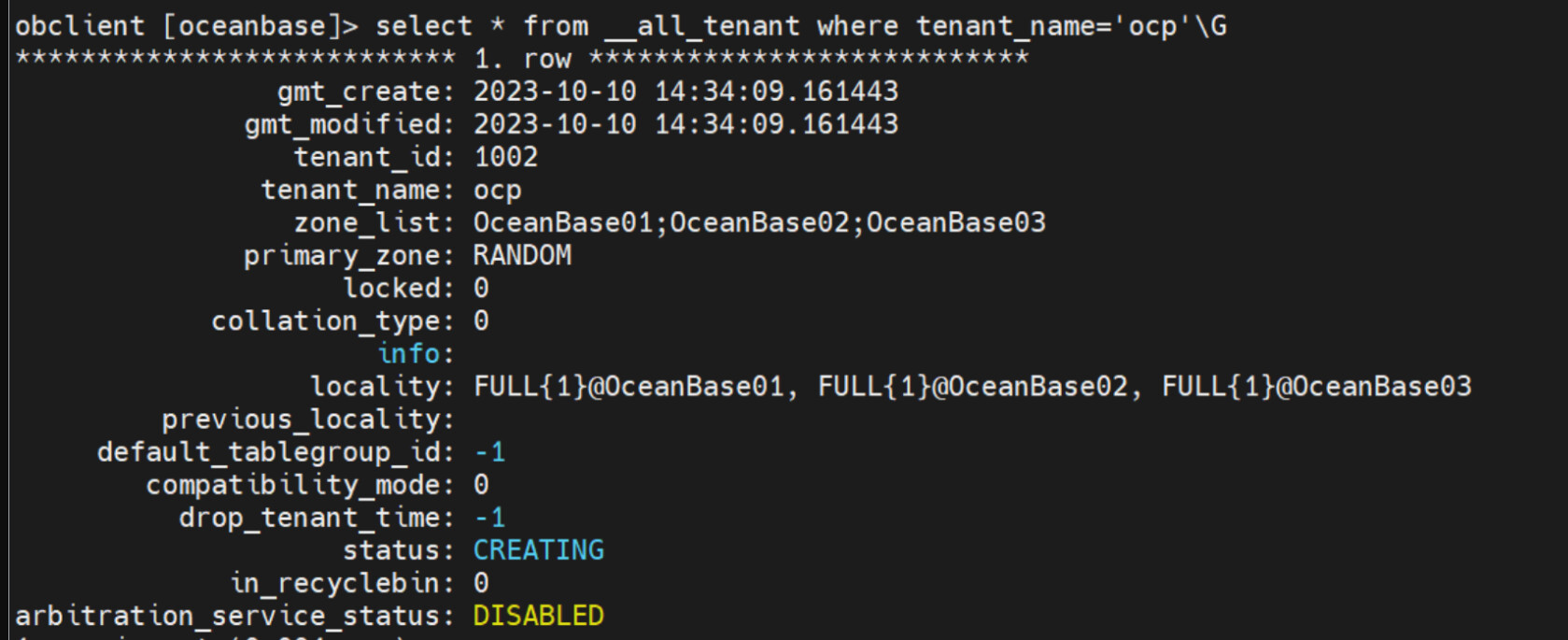Viewport: 1568px width, 640px height.
Task: Click the locality value FULL{1}@OceanBase01
Action: click(629, 386)
